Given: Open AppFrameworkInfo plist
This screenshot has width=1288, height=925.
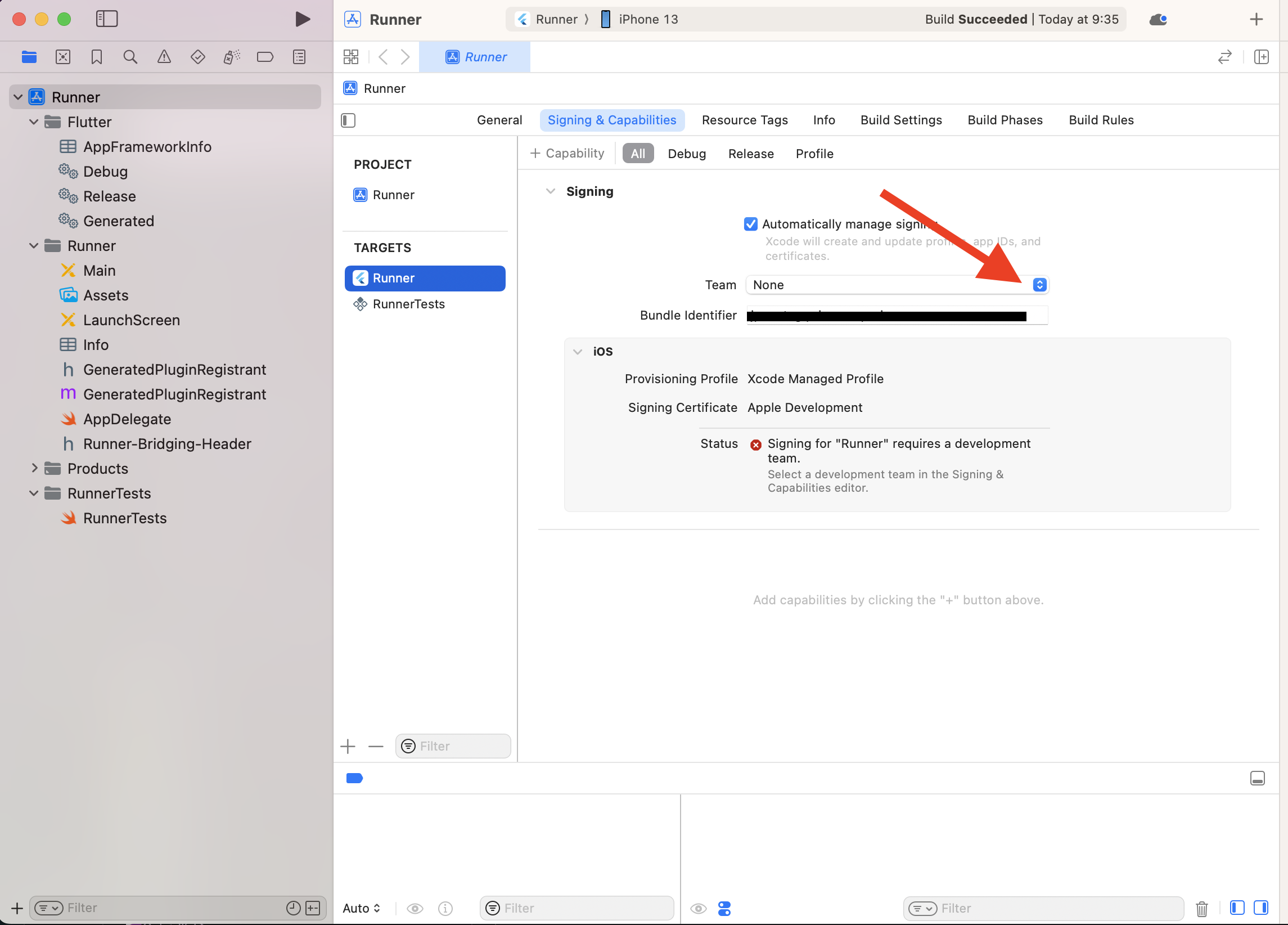Looking at the screenshot, I should [147, 147].
